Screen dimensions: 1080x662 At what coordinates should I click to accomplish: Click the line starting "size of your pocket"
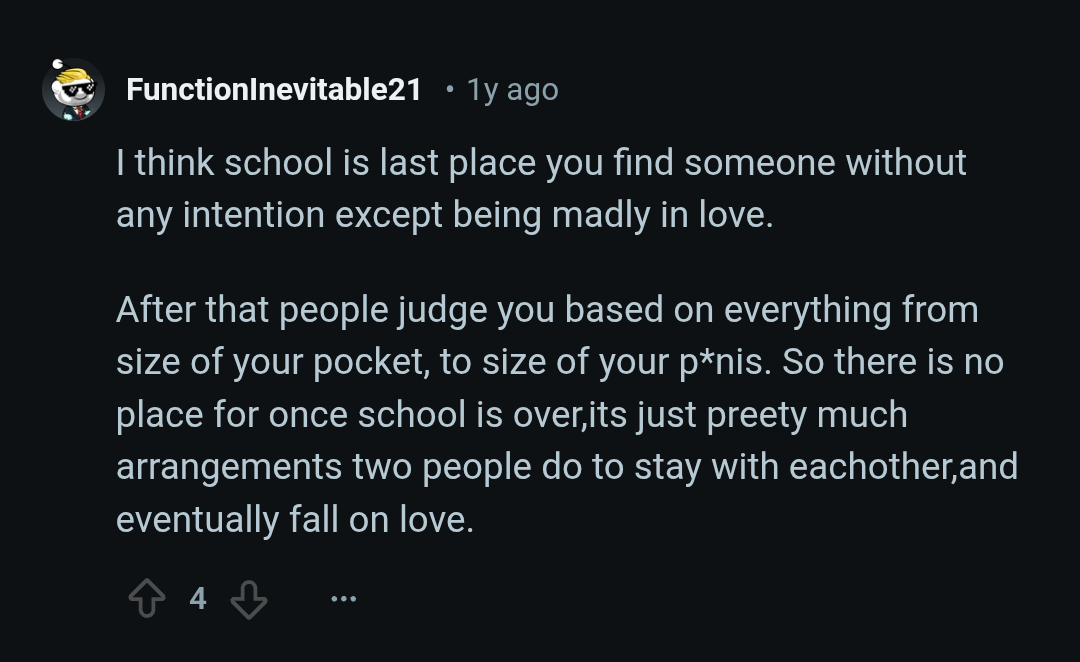click(x=558, y=362)
